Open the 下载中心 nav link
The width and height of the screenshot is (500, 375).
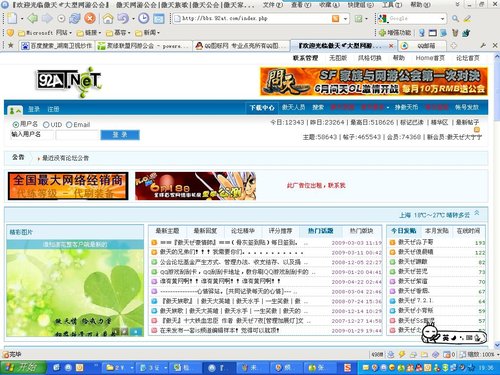[x=262, y=108]
